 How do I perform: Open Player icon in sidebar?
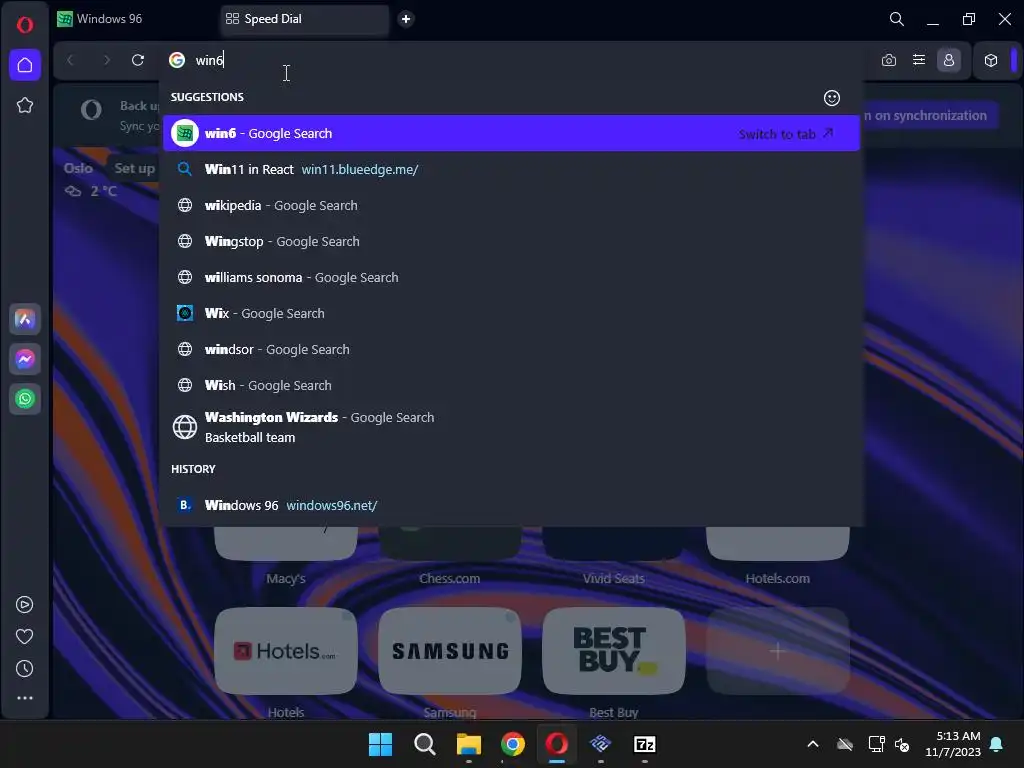tap(24, 605)
